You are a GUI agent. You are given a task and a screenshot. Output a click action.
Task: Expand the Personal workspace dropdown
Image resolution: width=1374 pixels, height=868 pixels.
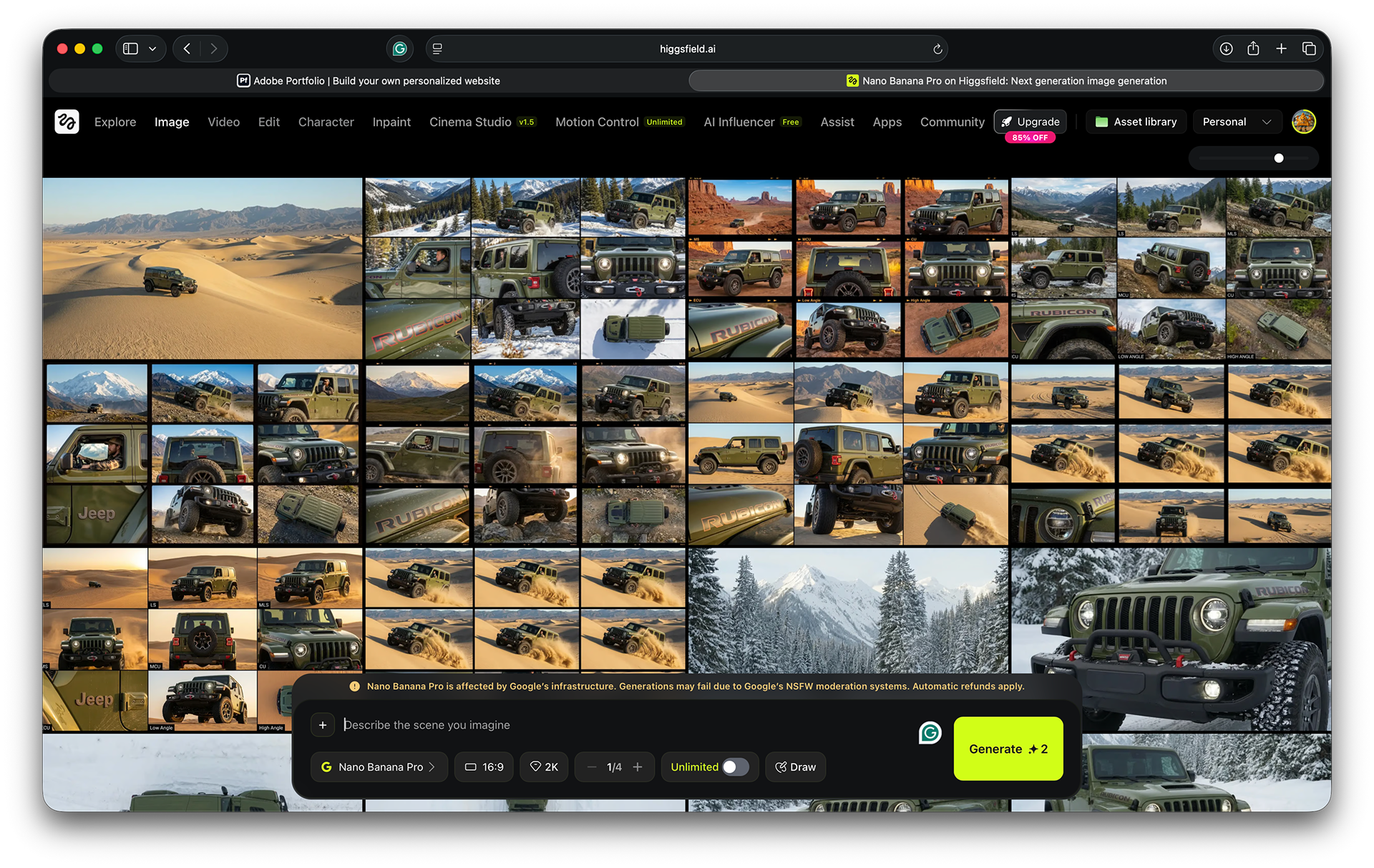[x=1236, y=122]
